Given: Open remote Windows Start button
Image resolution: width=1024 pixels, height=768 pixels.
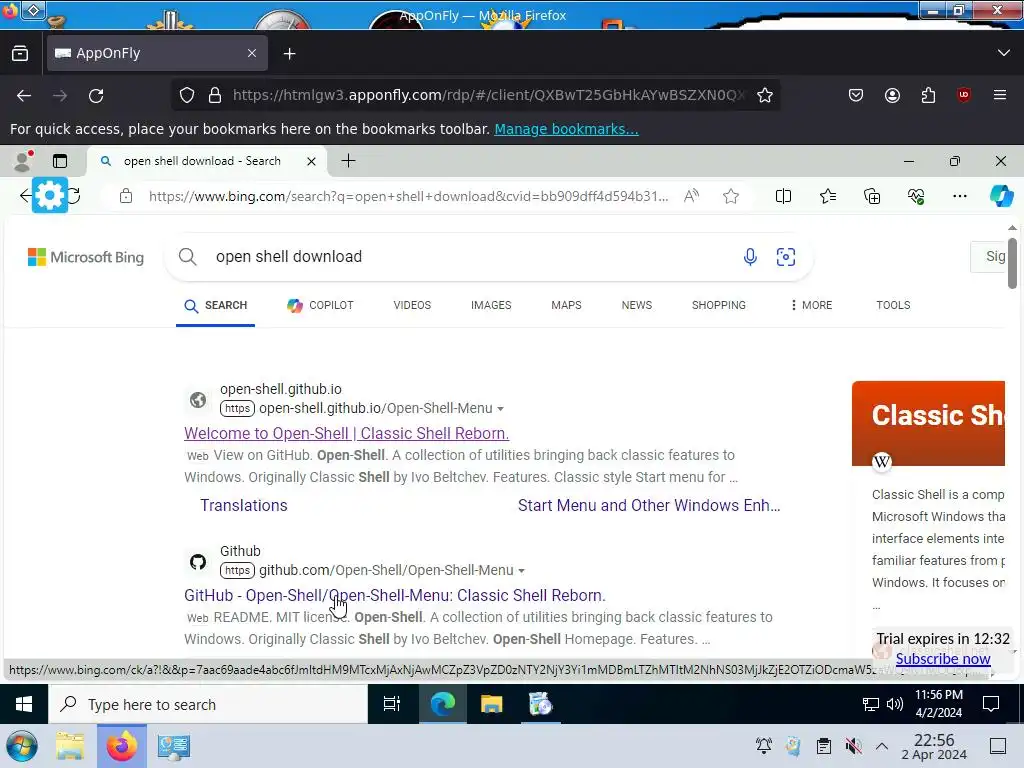Looking at the screenshot, I should coord(24,704).
